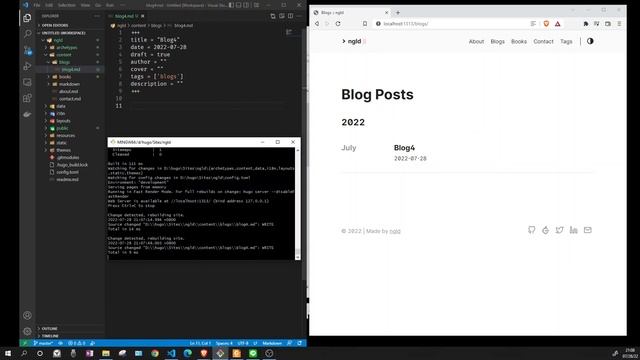This screenshot has width=640, height=360.
Task: Open the File menu in VS Code
Action: 37,5
